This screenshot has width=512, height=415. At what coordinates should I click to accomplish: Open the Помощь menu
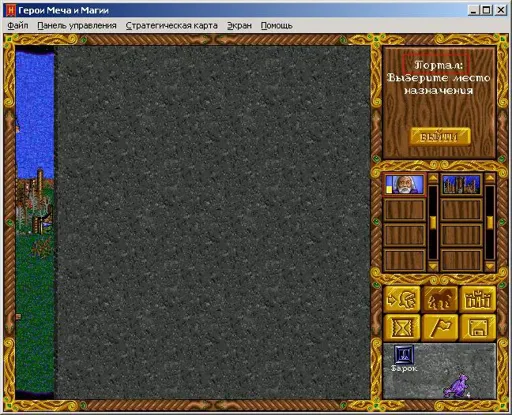point(276,26)
